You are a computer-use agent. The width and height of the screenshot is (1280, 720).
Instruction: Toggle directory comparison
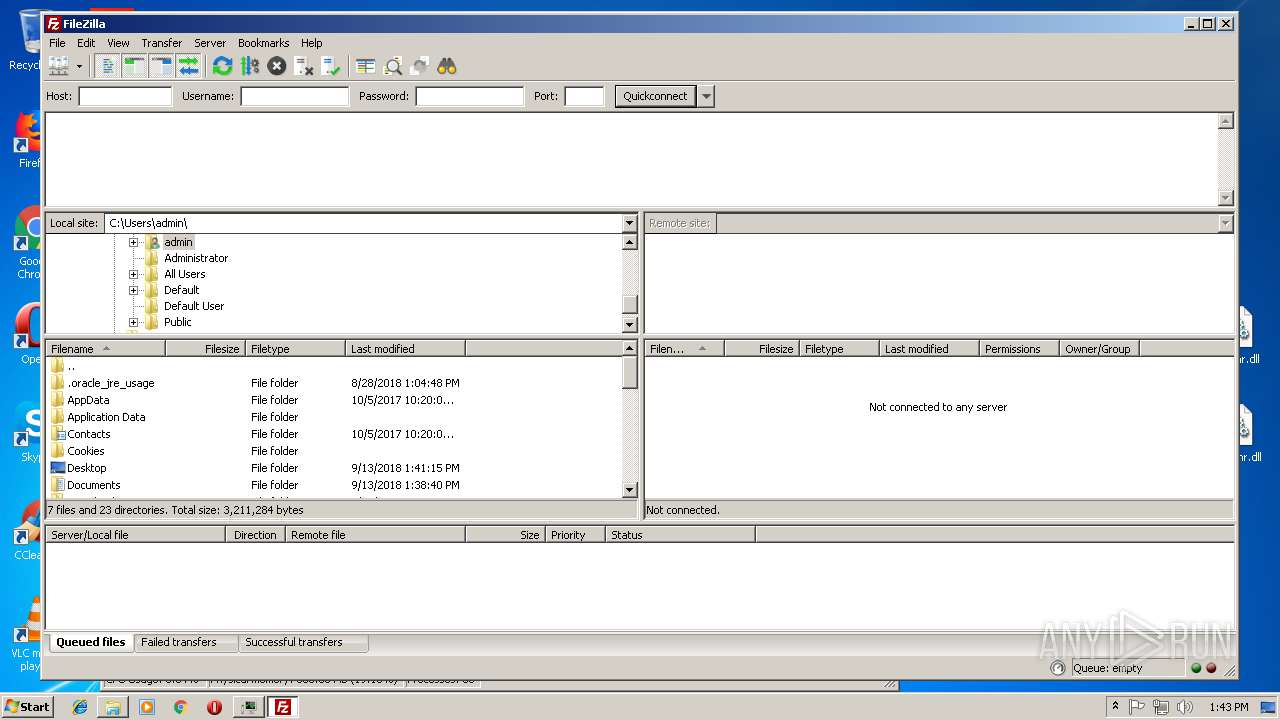pyautogui.click(x=393, y=66)
